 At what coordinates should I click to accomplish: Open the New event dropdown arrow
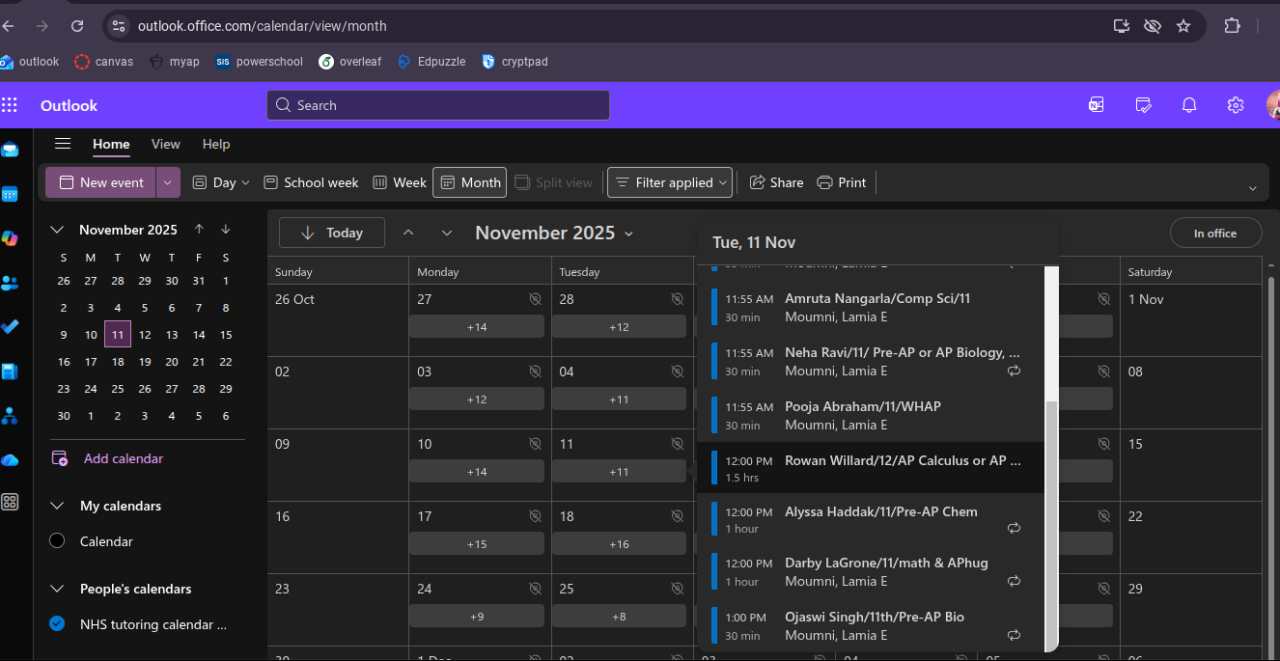point(168,183)
